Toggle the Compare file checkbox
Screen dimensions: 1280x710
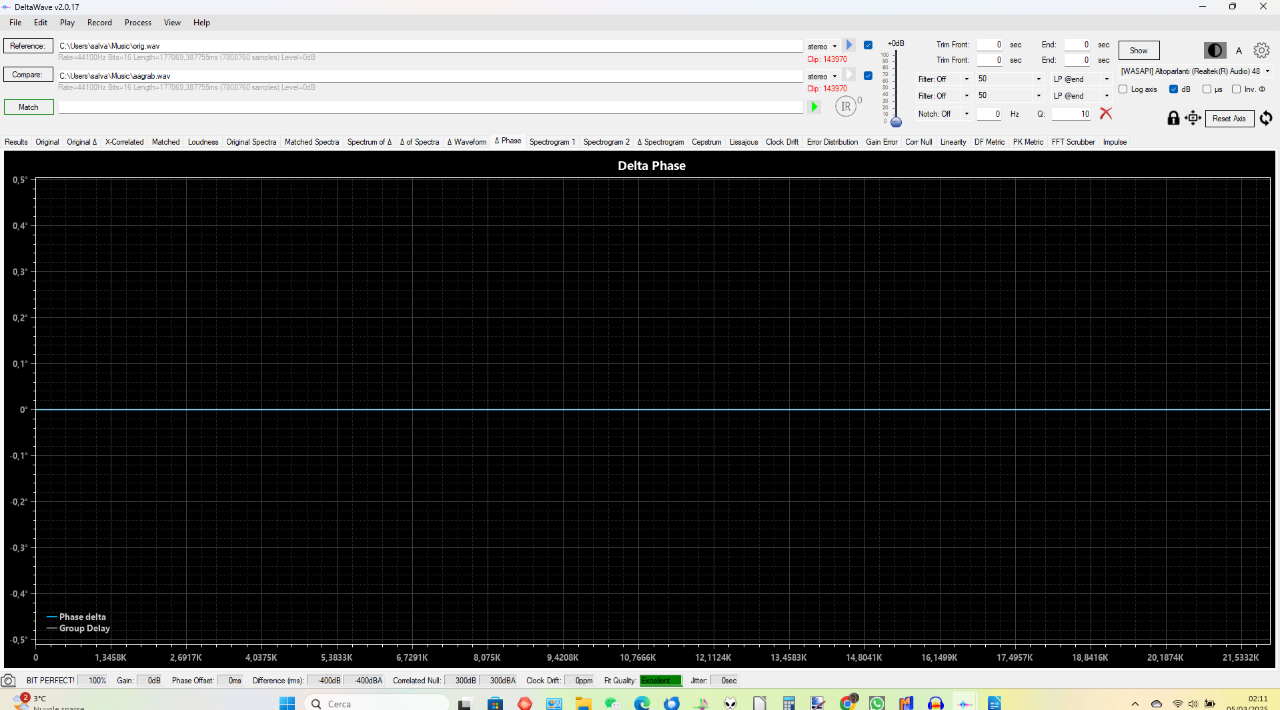point(868,76)
